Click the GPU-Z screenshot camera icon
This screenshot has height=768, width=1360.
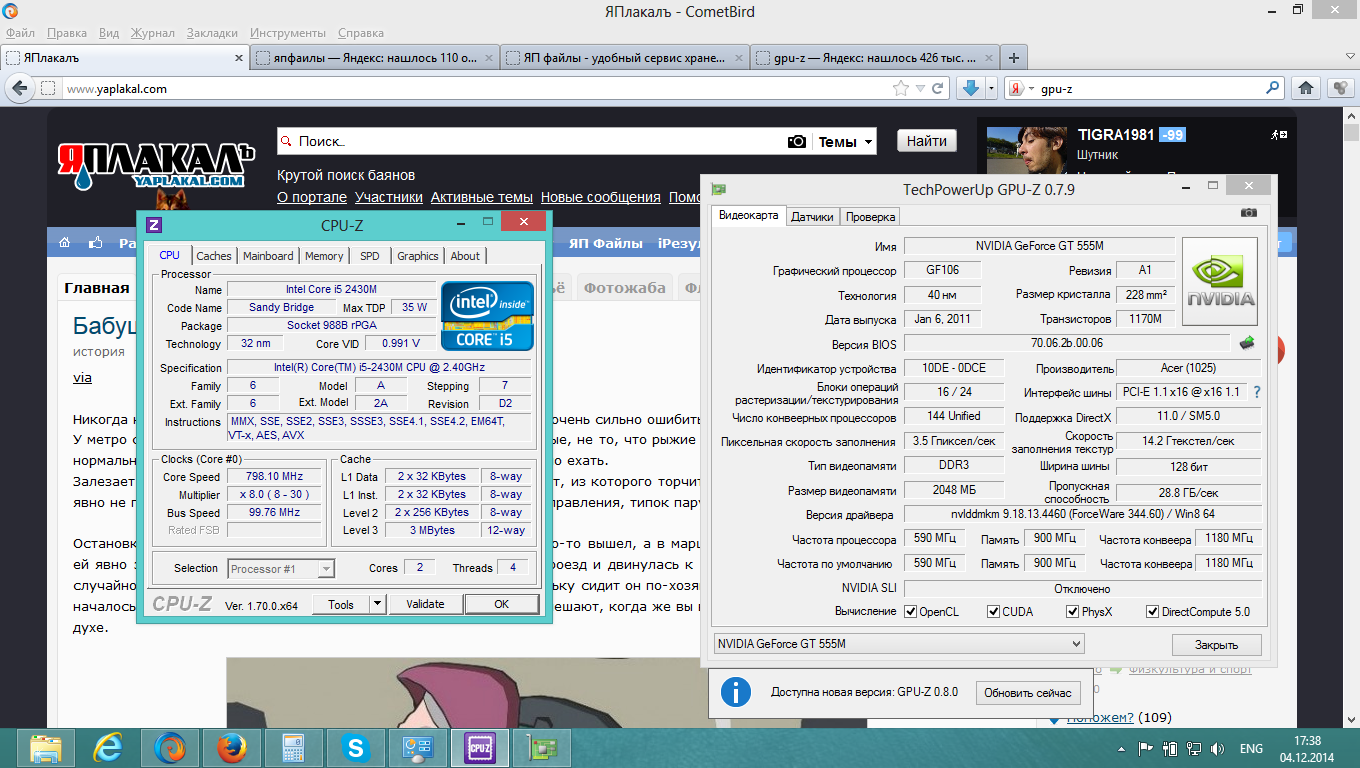pyautogui.click(x=1248, y=213)
